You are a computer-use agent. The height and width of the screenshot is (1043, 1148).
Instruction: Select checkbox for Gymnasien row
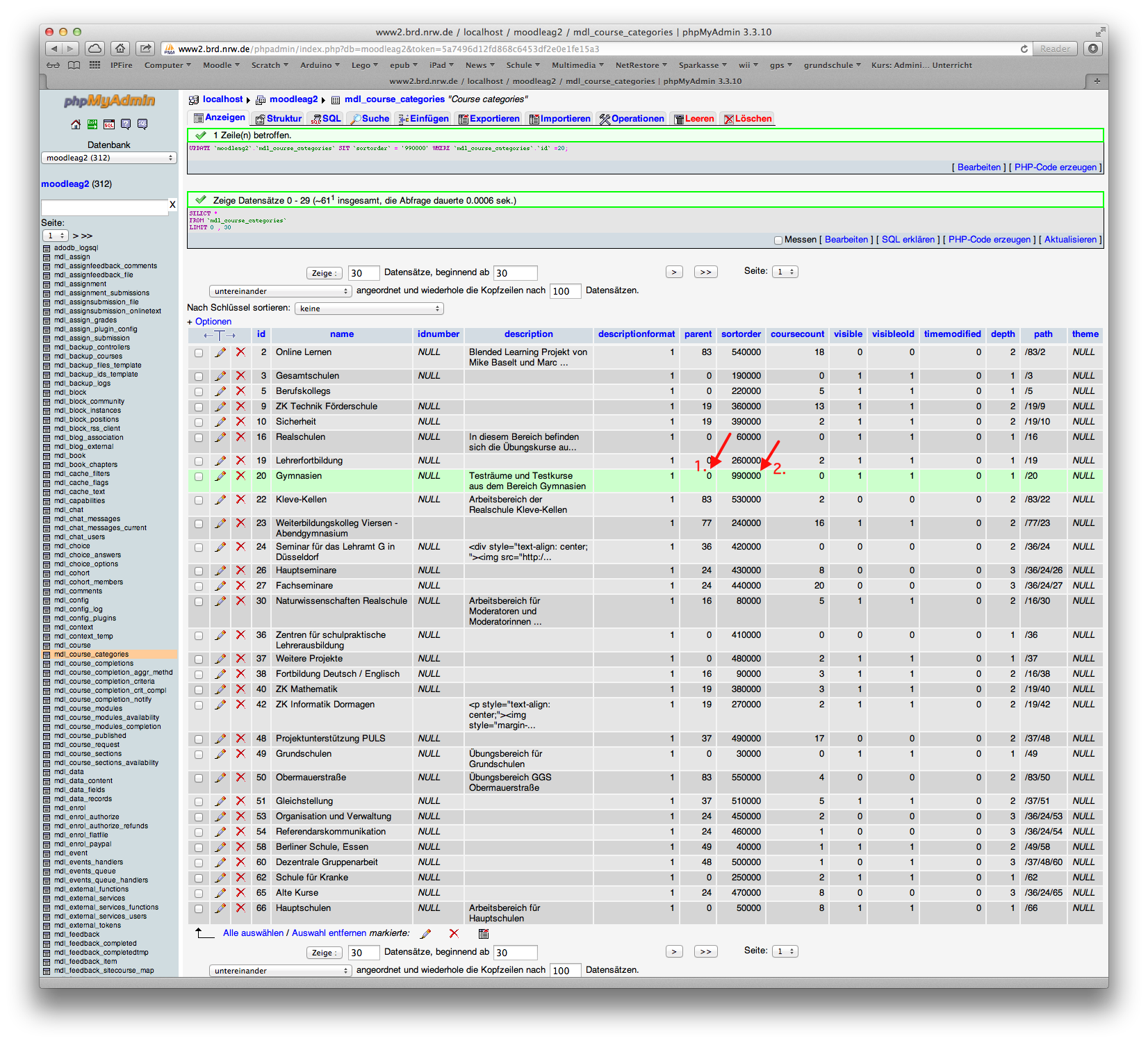pyautogui.click(x=199, y=477)
